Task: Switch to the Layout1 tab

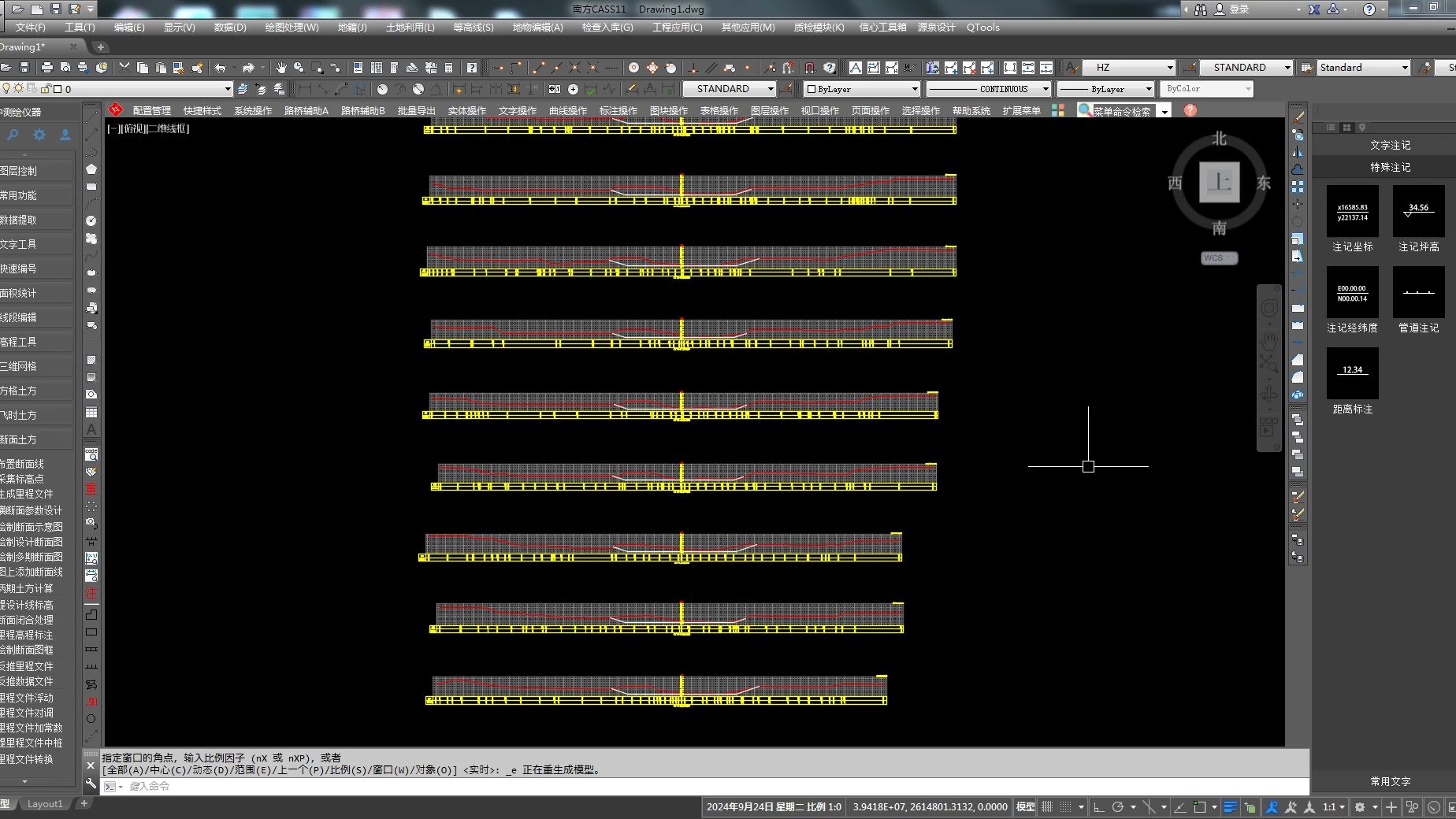Action: click(x=44, y=804)
